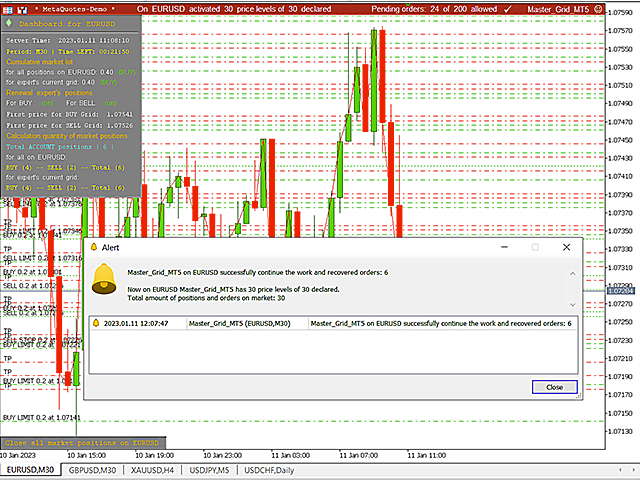Viewport: 640px width, 480px height.
Task: Click bell icon in the 2023.01.11 12:07:47 log row
Action: tap(96, 323)
